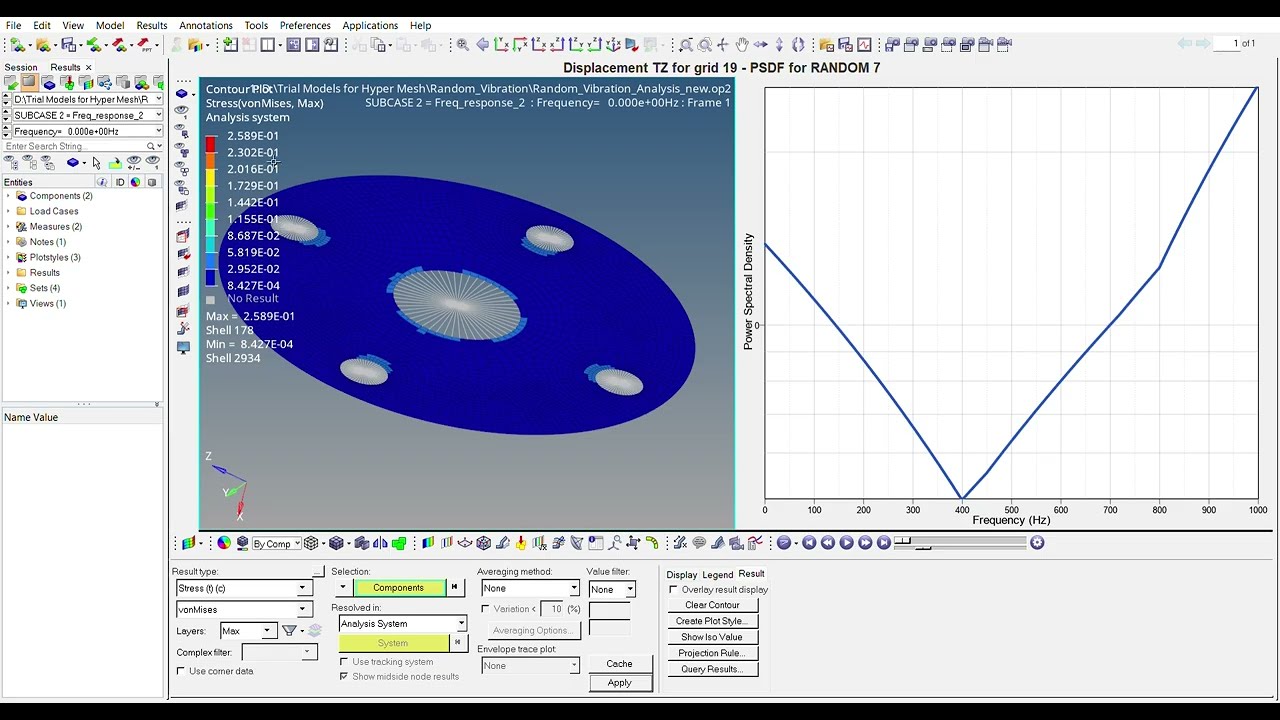Viewport: 1280px width, 720px height.
Task: Click Create Plot Style button
Action: click(x=712, y=621)
